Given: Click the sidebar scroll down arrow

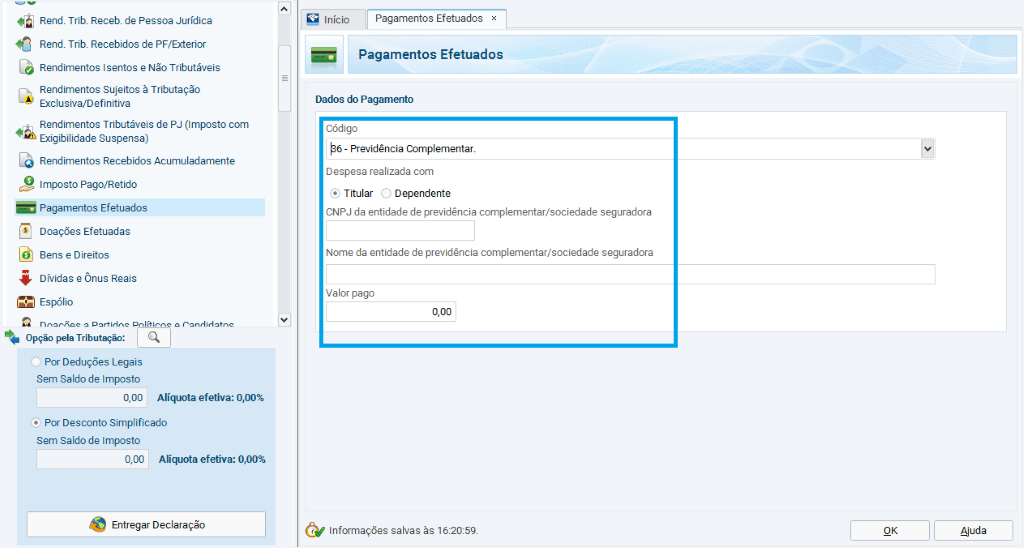Looking at the screenshot, I should [284, 319].
